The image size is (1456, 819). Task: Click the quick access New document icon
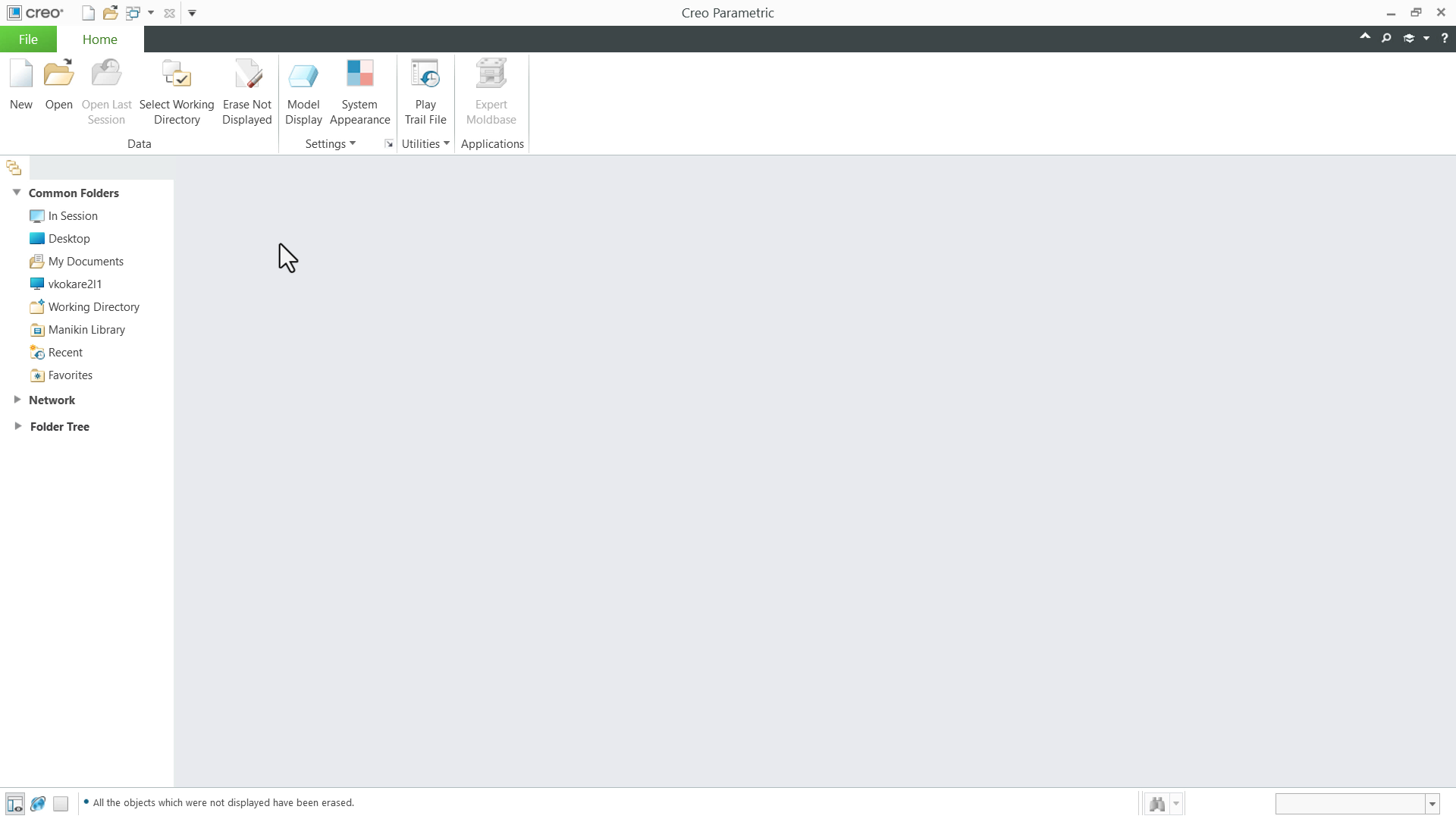coord(88,13)
